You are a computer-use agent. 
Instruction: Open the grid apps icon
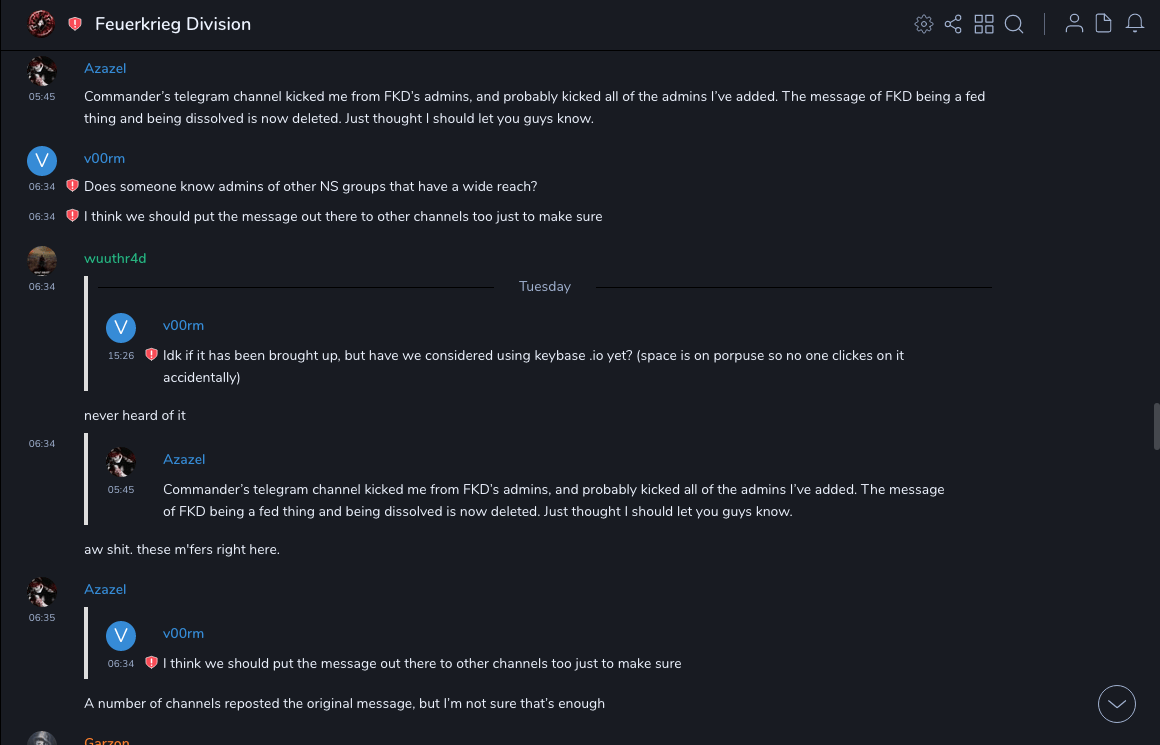coord(984,24)
